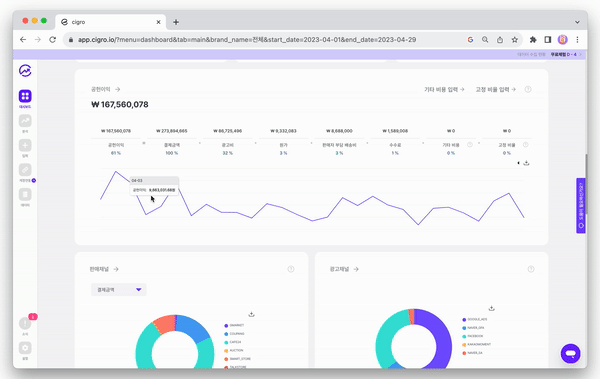The image size is (600, 379).
Task: Toggle NAVER_SA legend in ad channel chart
Action: [x=472, y=353]
